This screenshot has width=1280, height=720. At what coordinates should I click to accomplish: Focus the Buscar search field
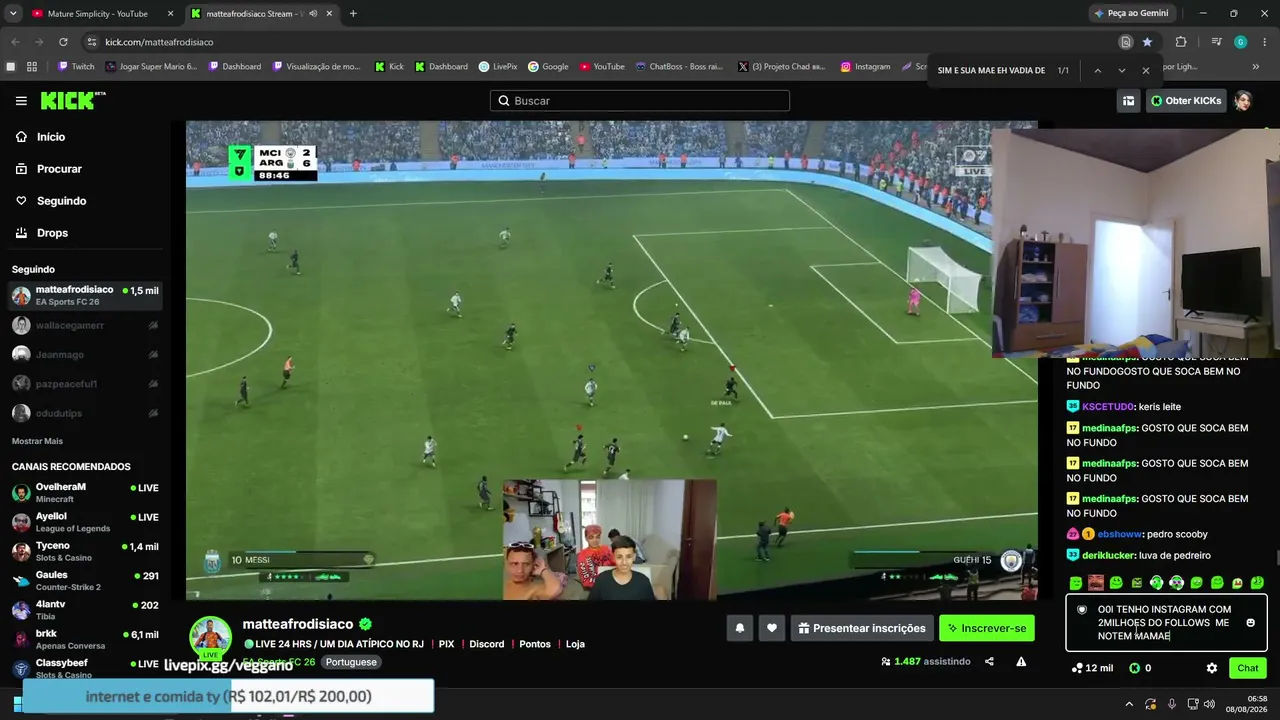click(640, 101)
